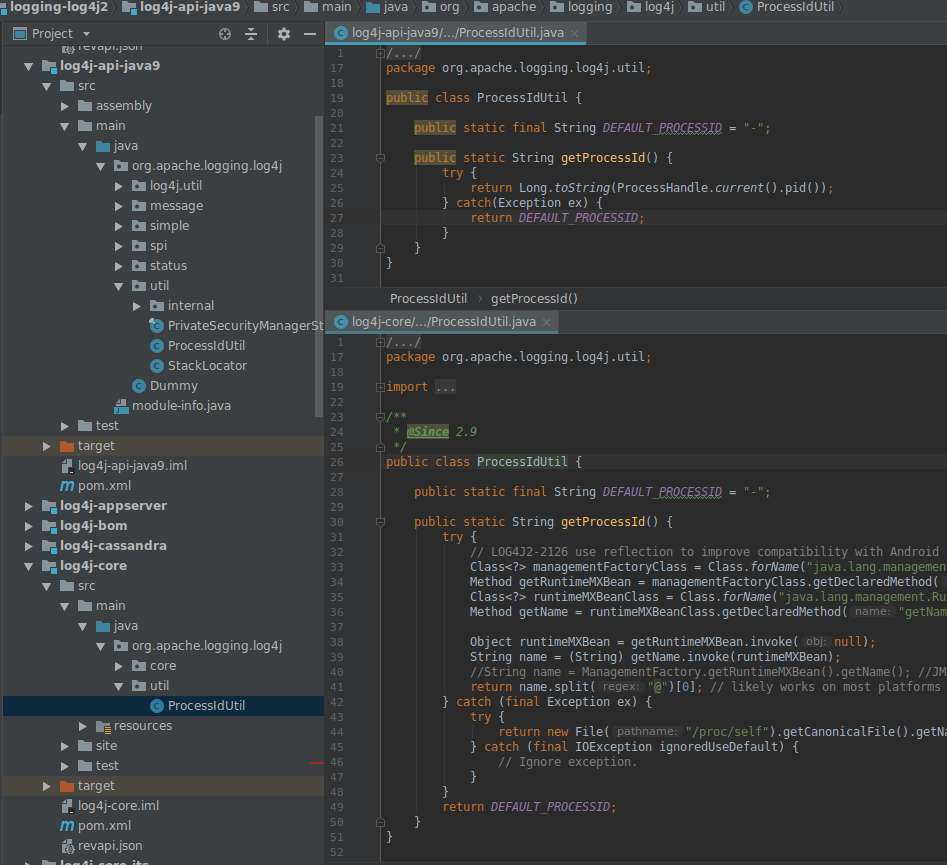The width and height of the screenshot is (947, 865).
Task: Fold the Javadoc comment at line 23
Action: click(x=380, y=417)
